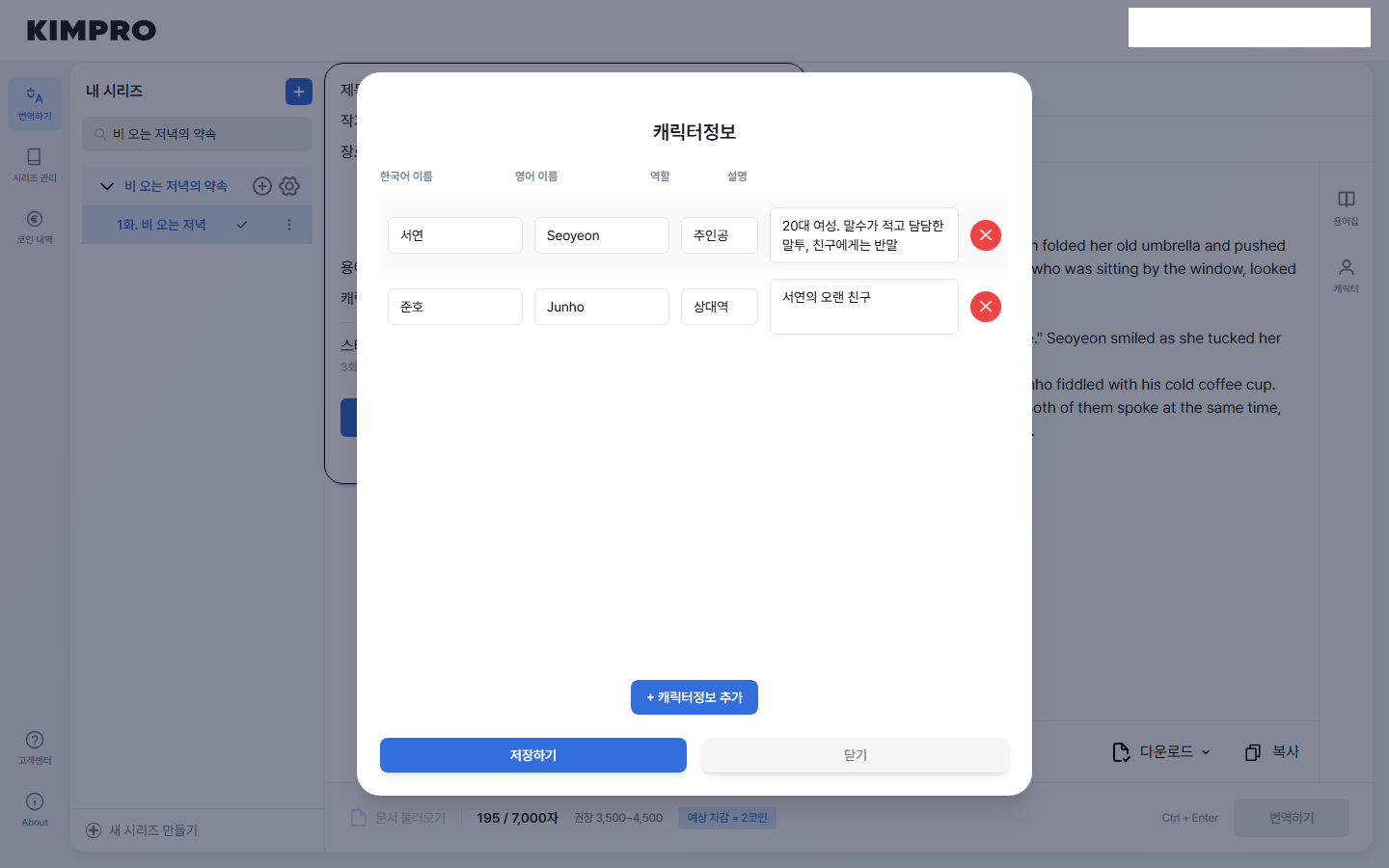This screenshot has height=868, width=1389.
Task: Click the KIMPRO logo
Action: tap(92, 31)
